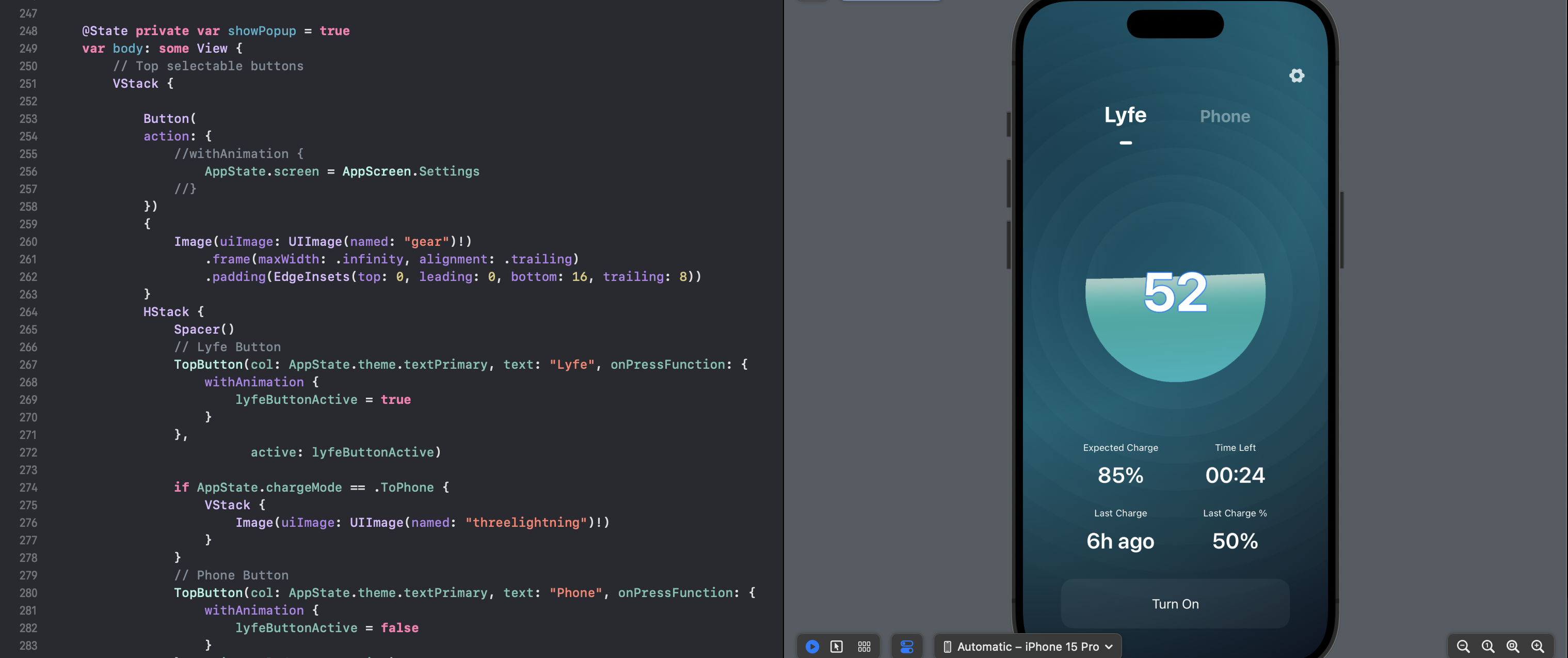This screenshot has height=658, width=1568.
Task: Open the Automatic – iPhone 15 Pro device dropdown
Action: pyautogui.click(x=1028, y=647)
